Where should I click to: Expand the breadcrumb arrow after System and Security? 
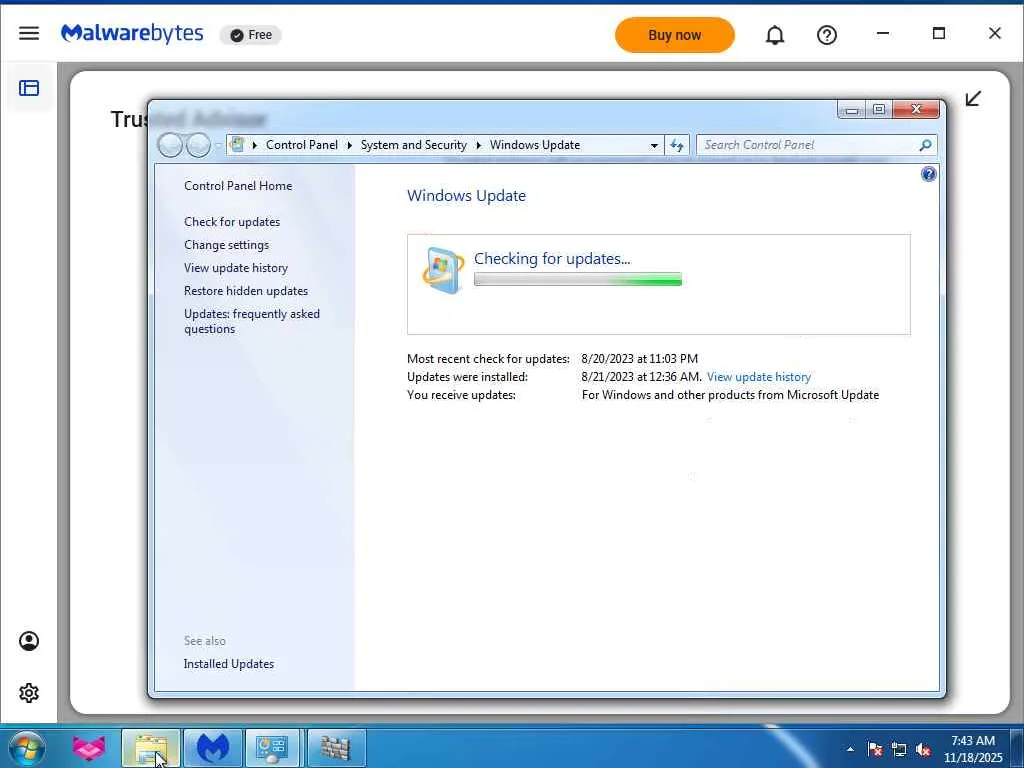[x=479, y=145]
